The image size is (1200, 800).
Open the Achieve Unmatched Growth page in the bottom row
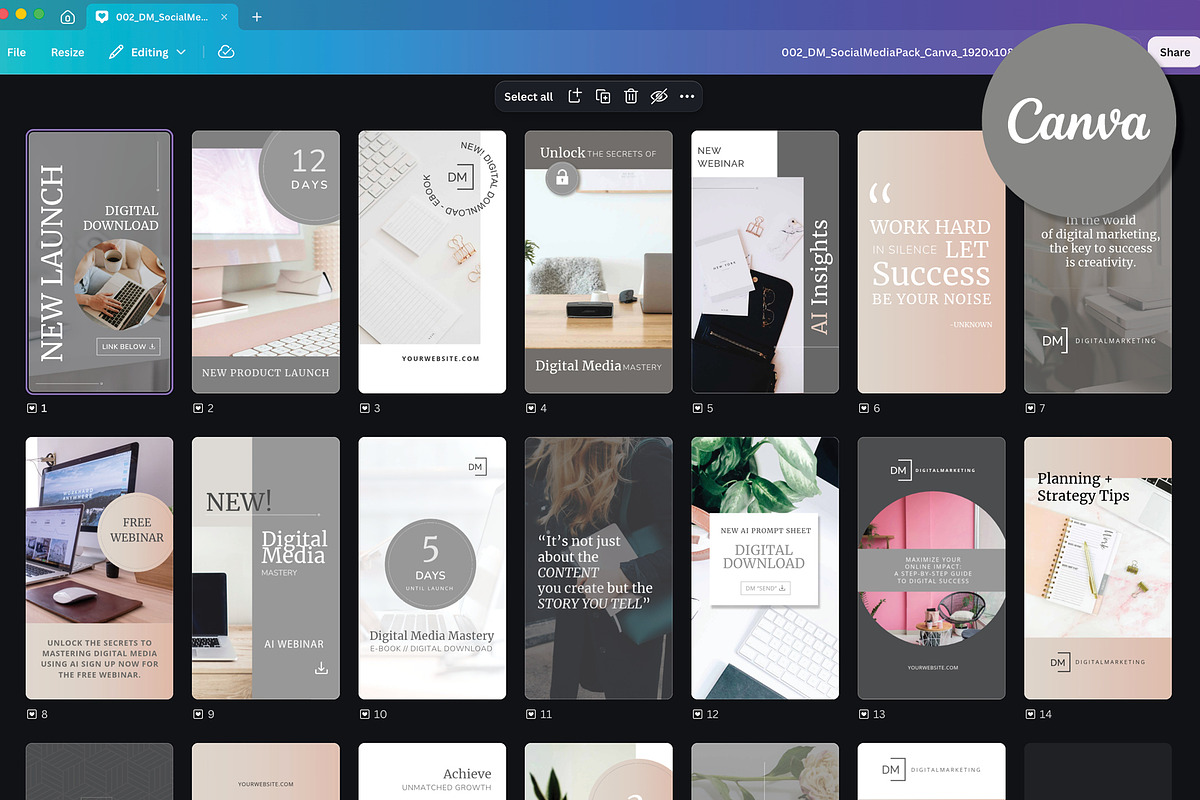(432, 771)
